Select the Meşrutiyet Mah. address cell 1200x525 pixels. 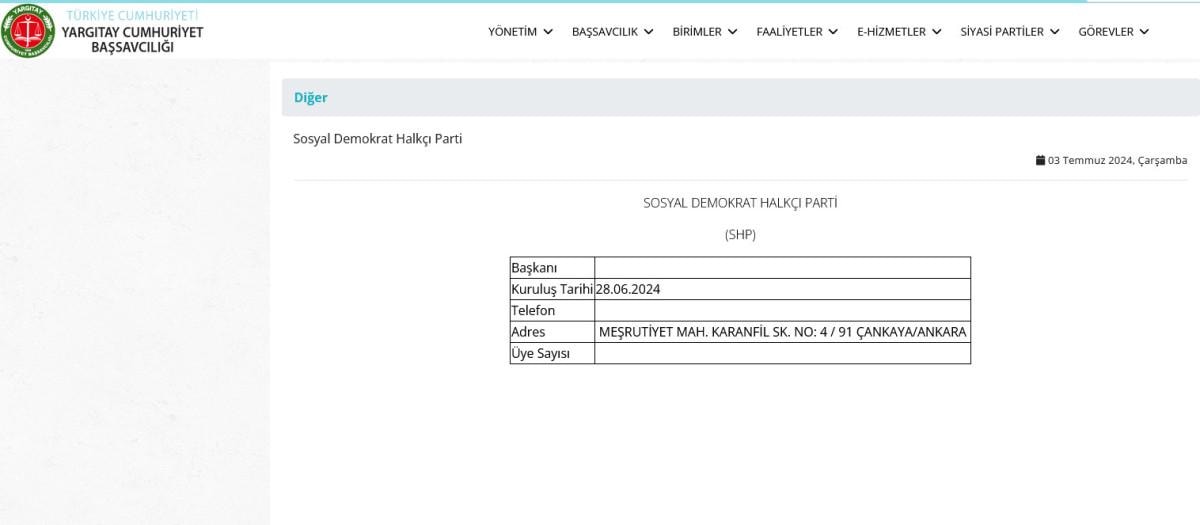(782, 332)
